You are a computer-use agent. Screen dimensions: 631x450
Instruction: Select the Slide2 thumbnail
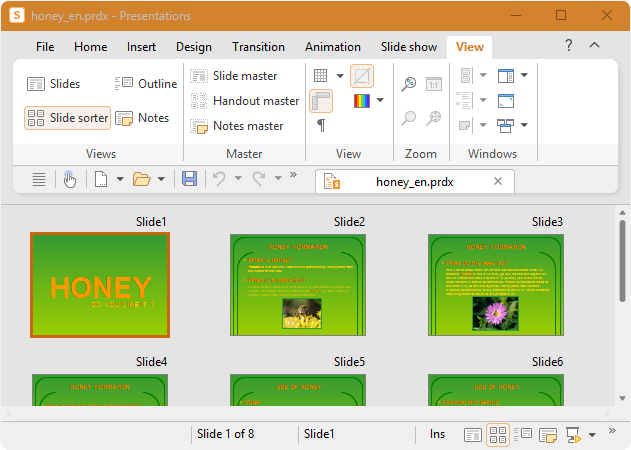click(x=298, y=285)
